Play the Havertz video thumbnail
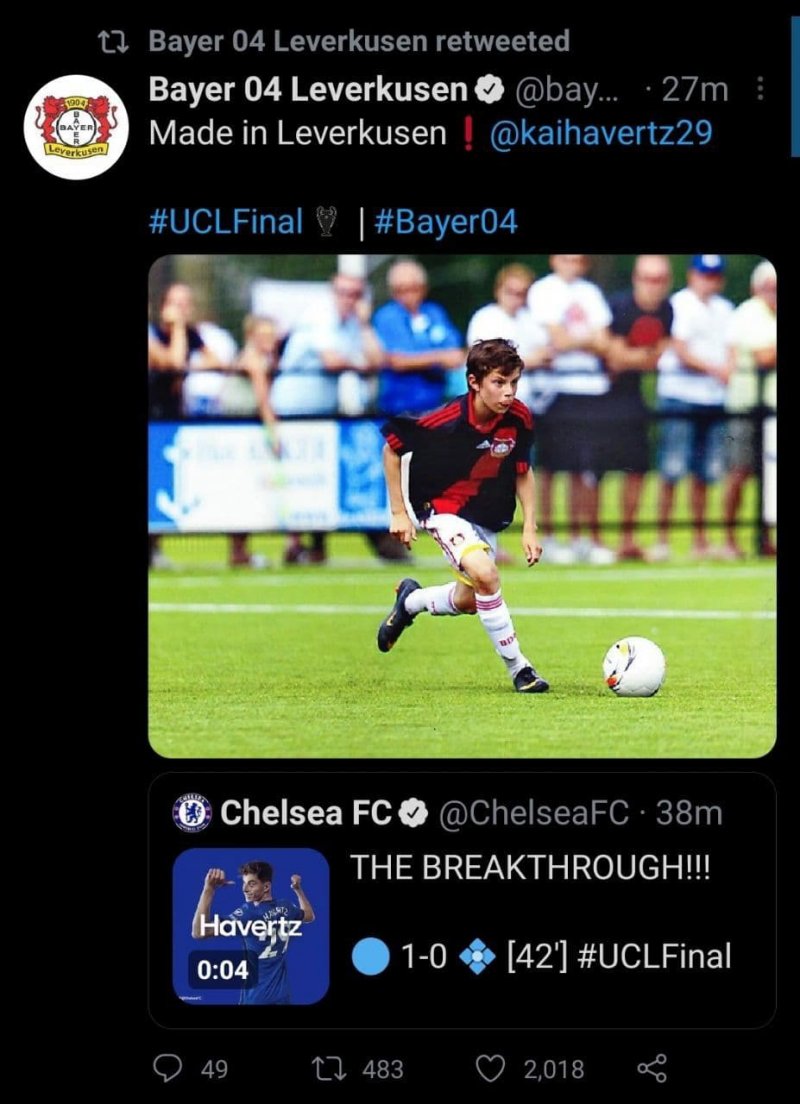 pyautogui.click(x=250, y=925)
